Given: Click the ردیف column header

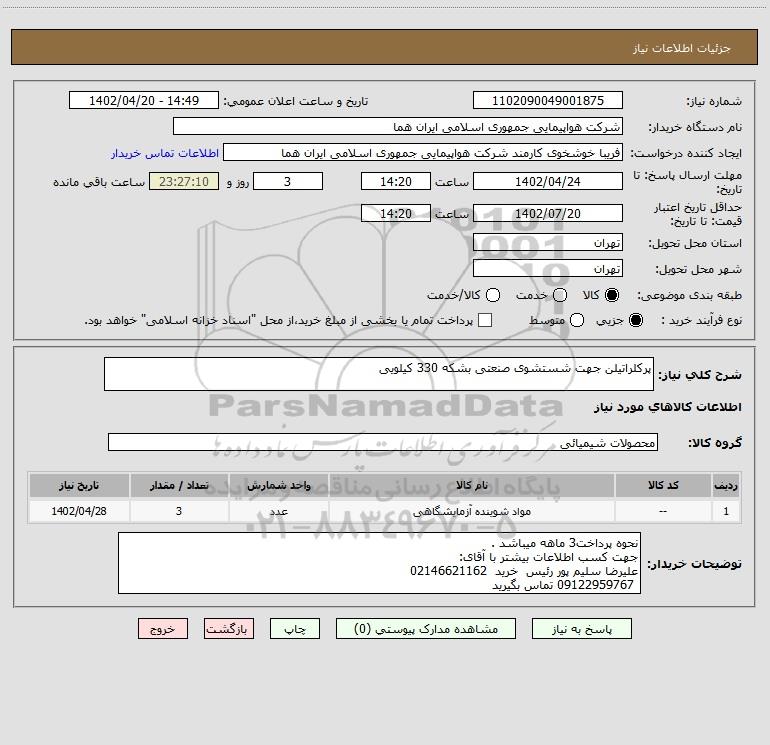Looking at the screenshot, I should [x=726, y=485].
